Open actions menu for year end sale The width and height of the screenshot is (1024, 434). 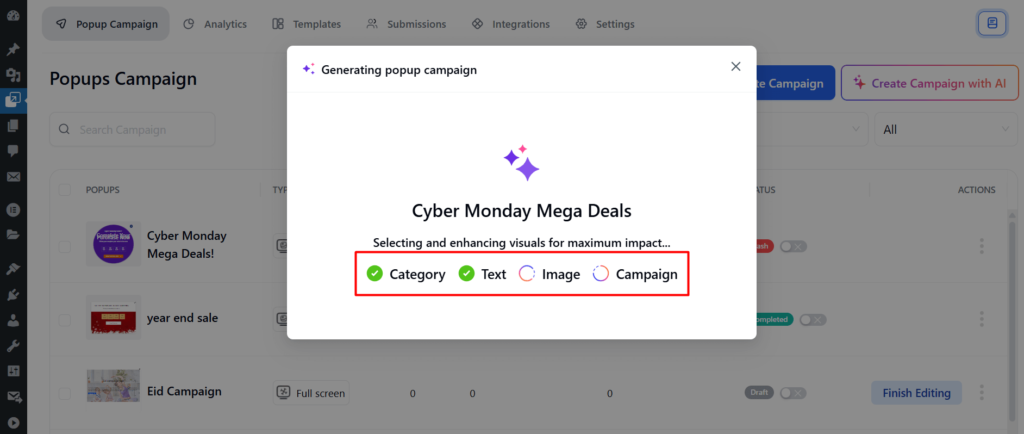pyautogui.click(x=981, y=319)
